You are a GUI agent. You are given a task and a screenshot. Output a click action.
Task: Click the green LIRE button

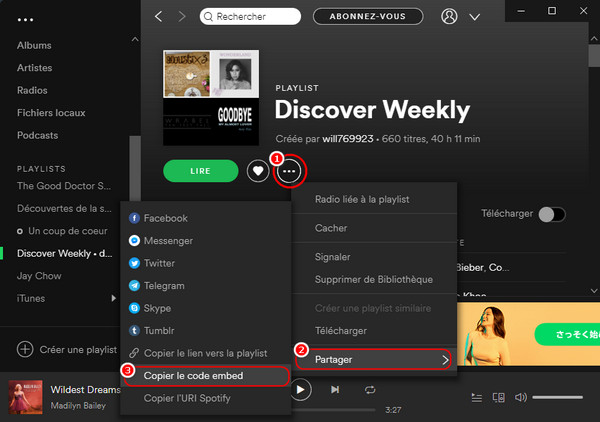(200, 171)
